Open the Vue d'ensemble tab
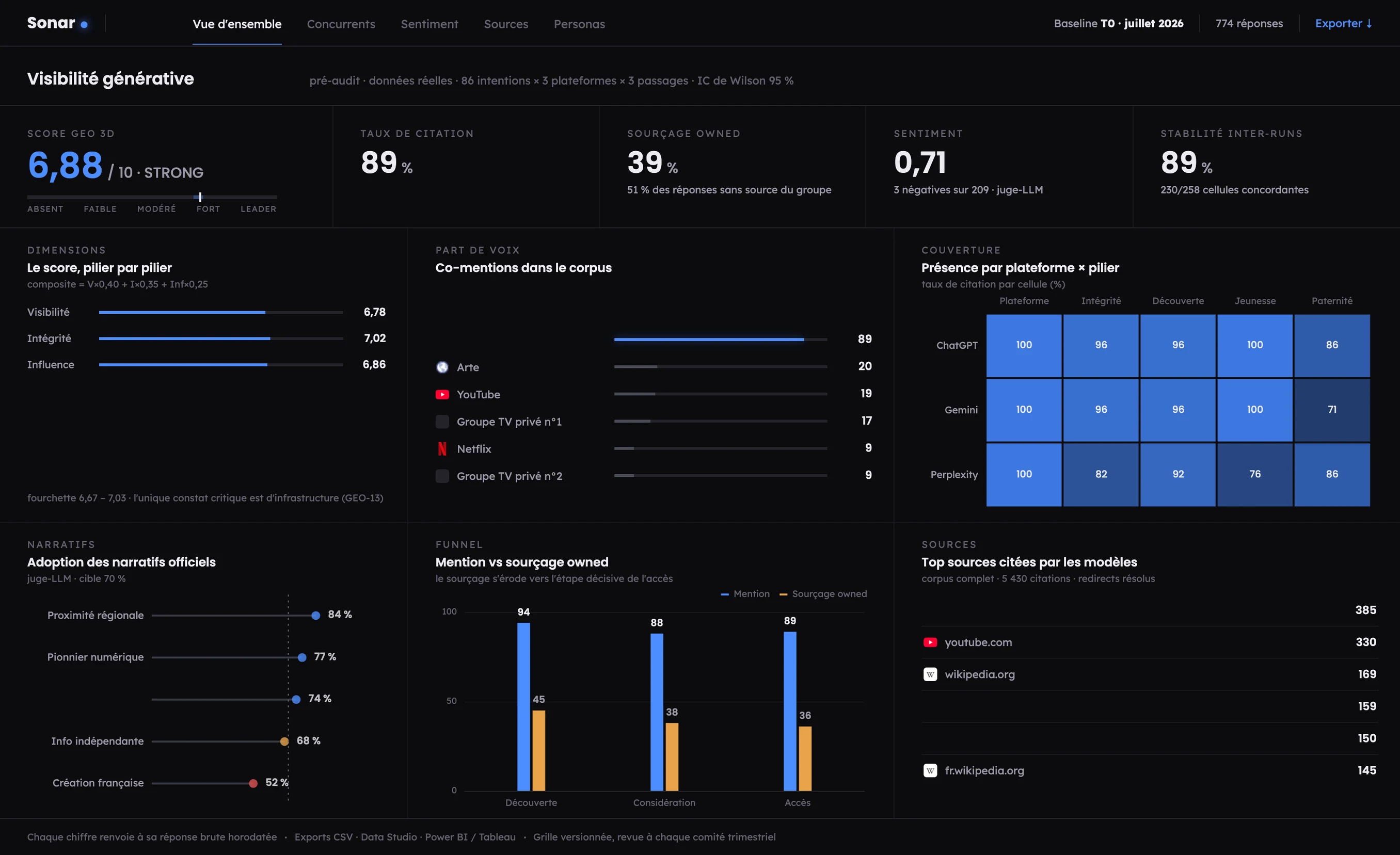Image resolution: width=1400 pixels, height=855 pixels. tap(237, 24)
